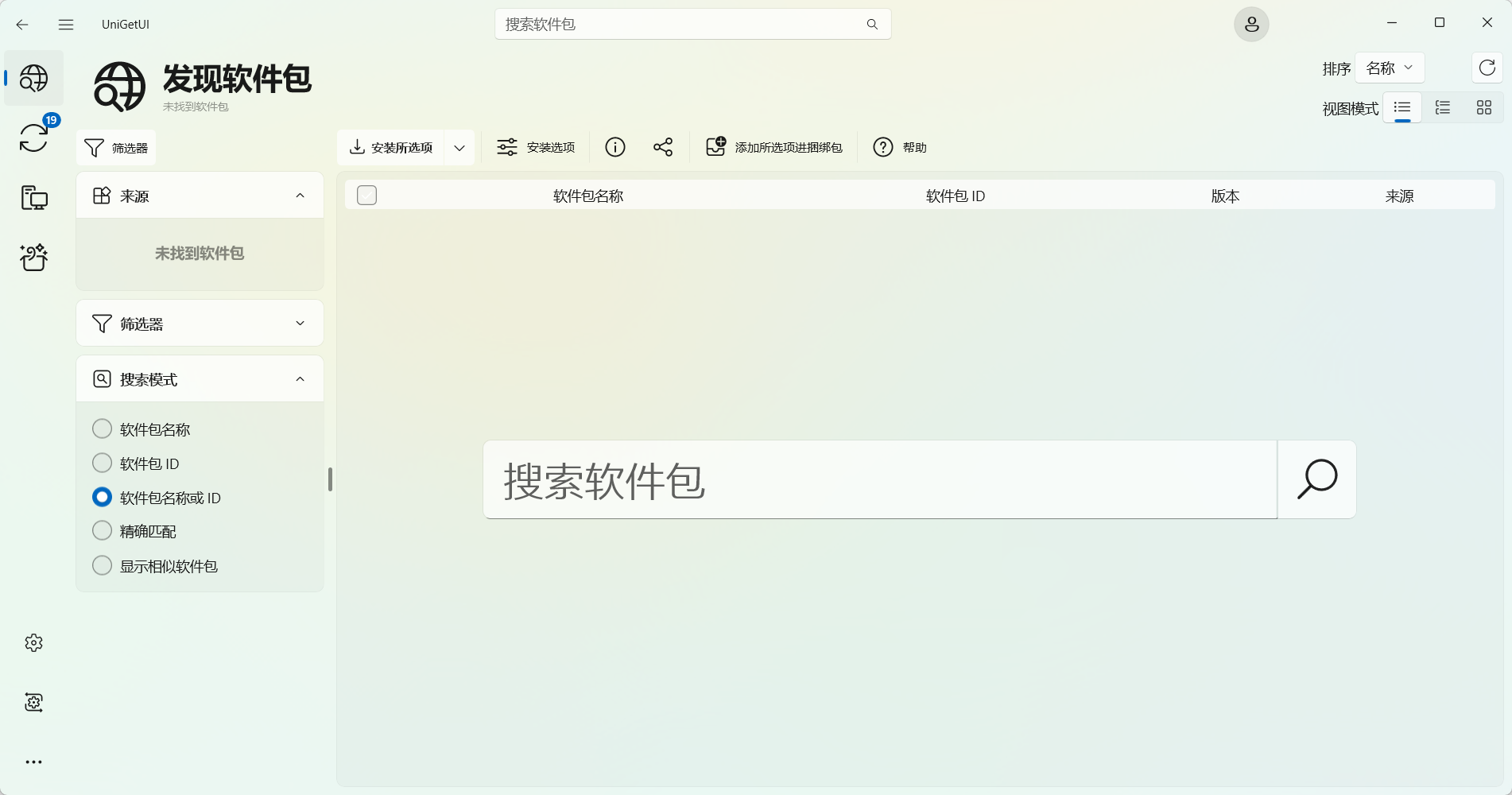Click the reload packages refresh icon
Viewport: 1512px width, 795px height.
(x=1487, y=68)
